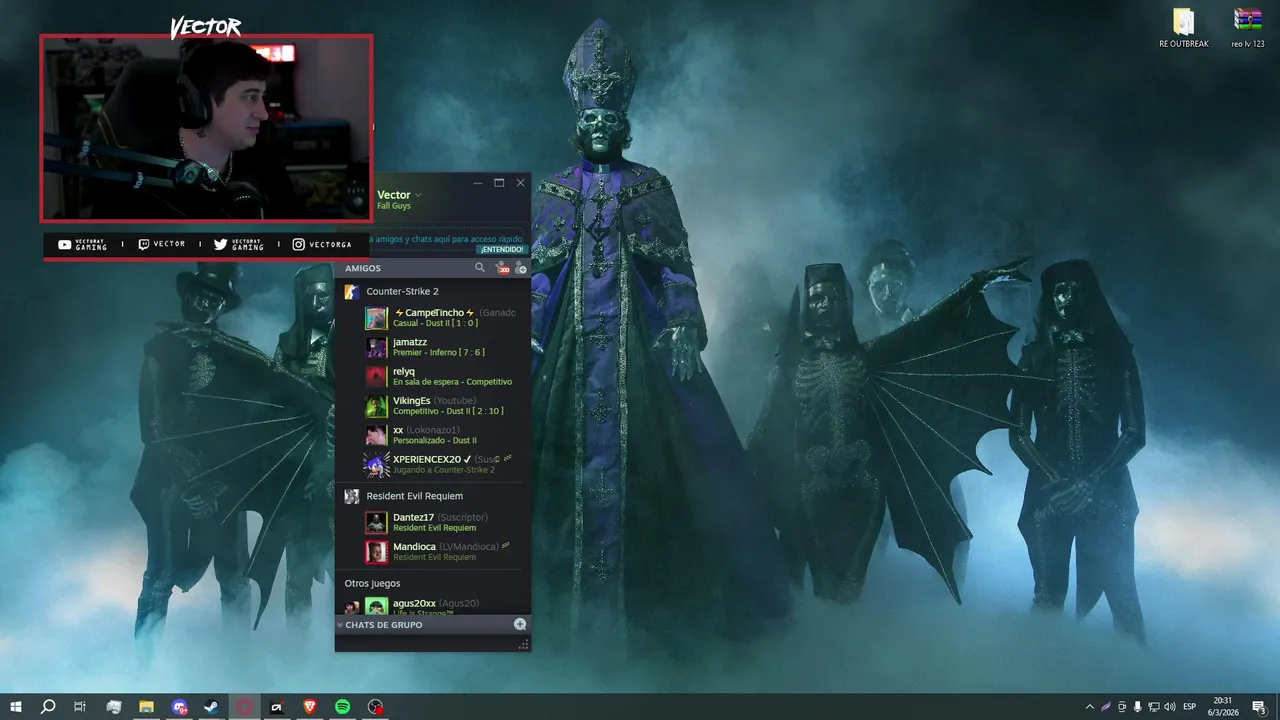Open the clock showing 20:31
The height and width of the screenshot is (720, 1280).
[x=1223, y=707]
